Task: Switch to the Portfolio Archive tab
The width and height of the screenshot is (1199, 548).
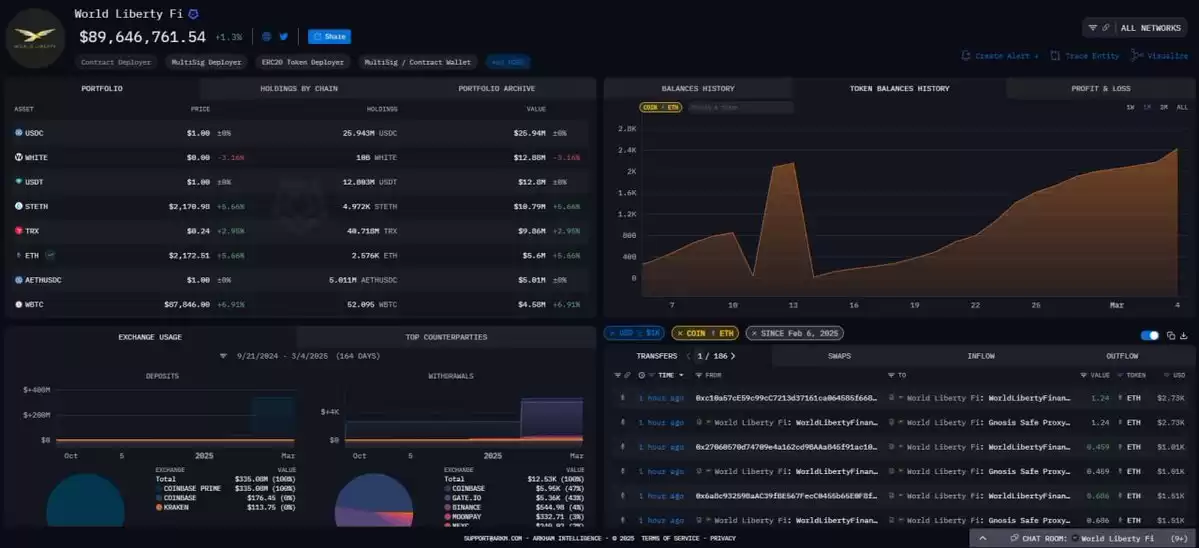Action: [496, 89]
